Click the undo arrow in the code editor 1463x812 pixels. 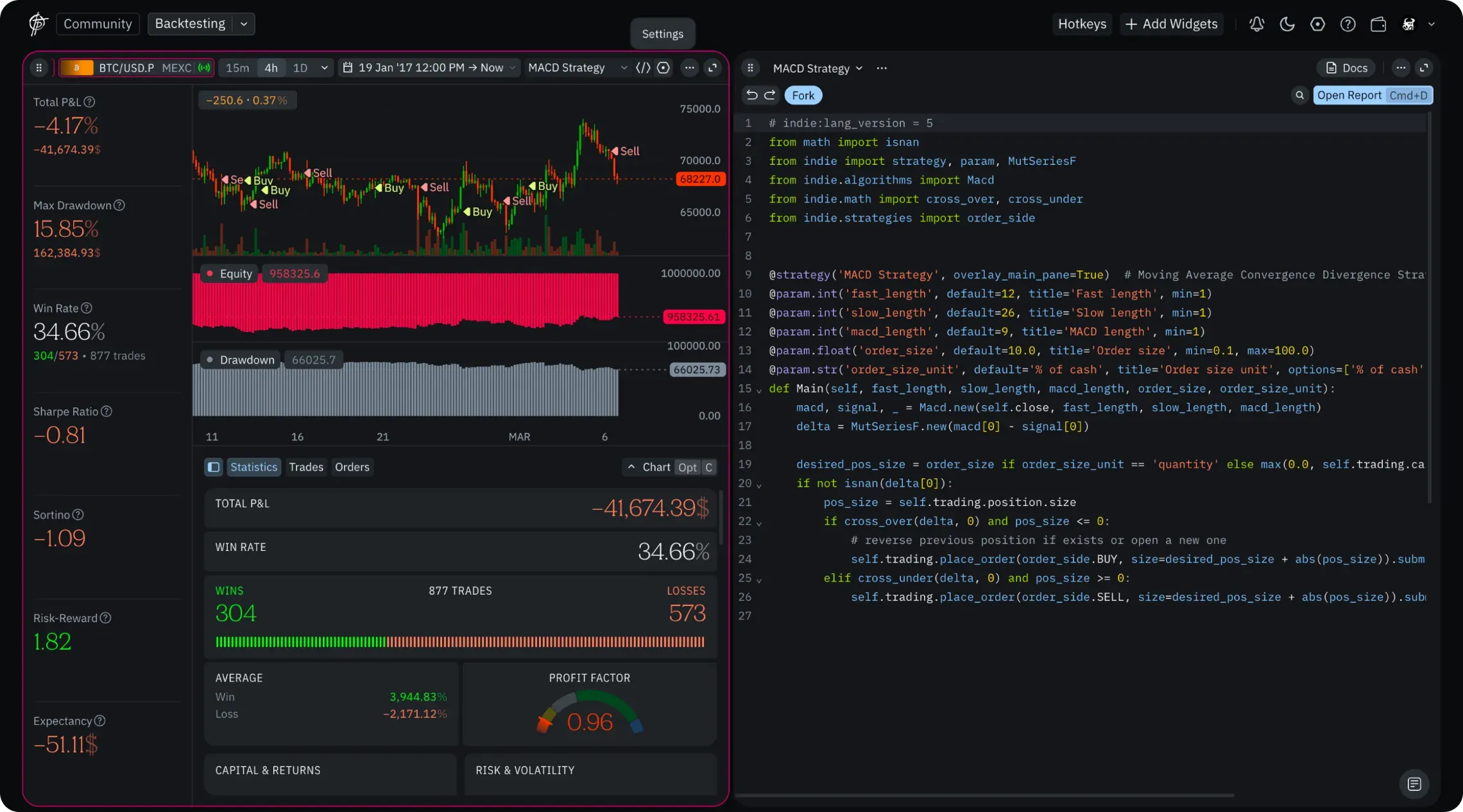coord(752,95)
